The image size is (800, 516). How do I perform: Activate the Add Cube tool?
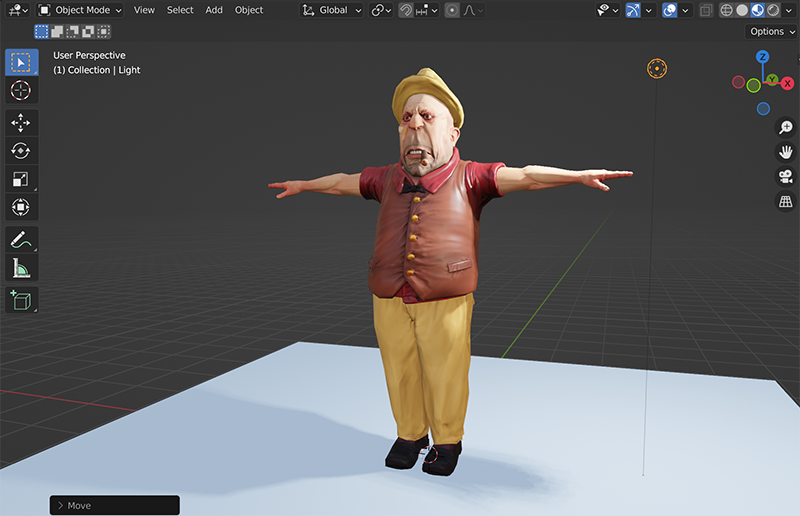[x=21, y=300]
